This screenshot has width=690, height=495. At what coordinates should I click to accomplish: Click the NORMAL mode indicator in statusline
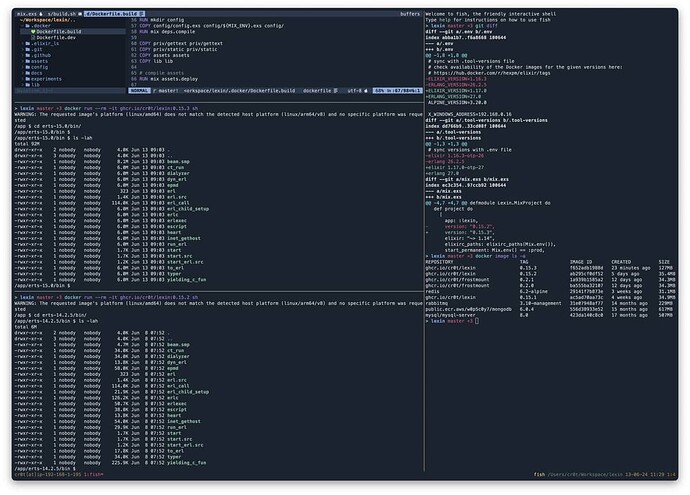click(x=139, y=91)
